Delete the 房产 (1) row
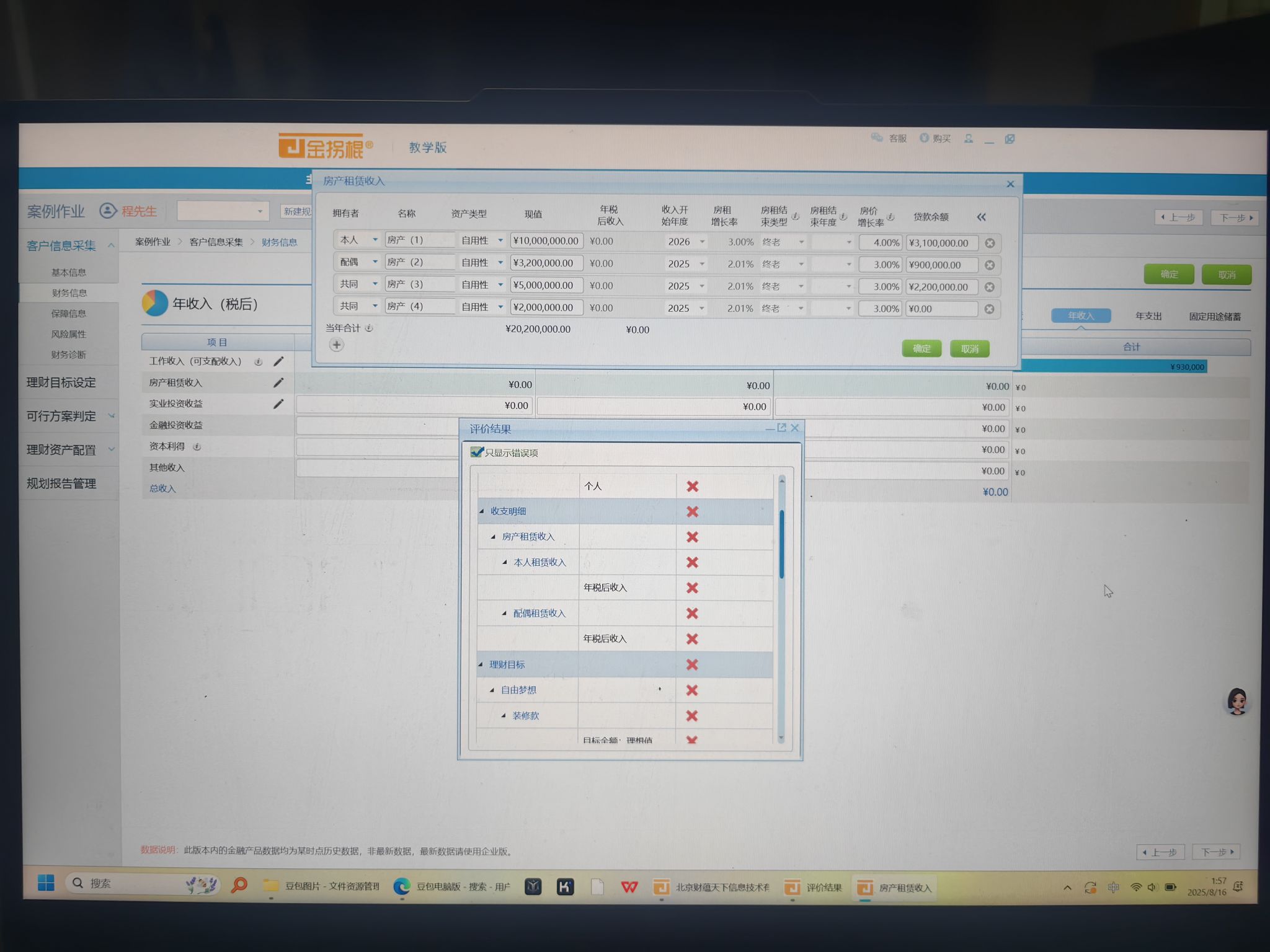This screenshot has height=952, width=1270. pos(990,243)
